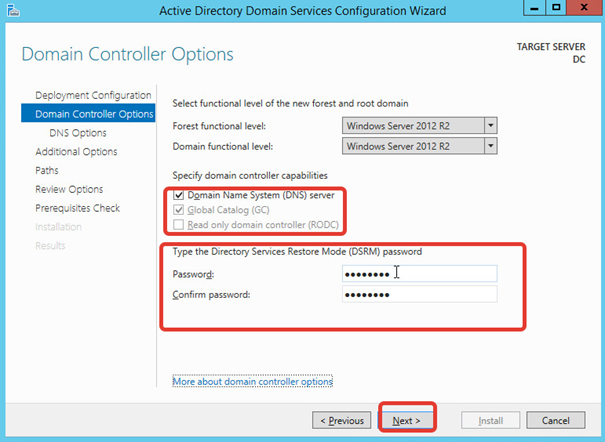
Task: Click the wizard icon in title bar
Action: pos(12,11)
